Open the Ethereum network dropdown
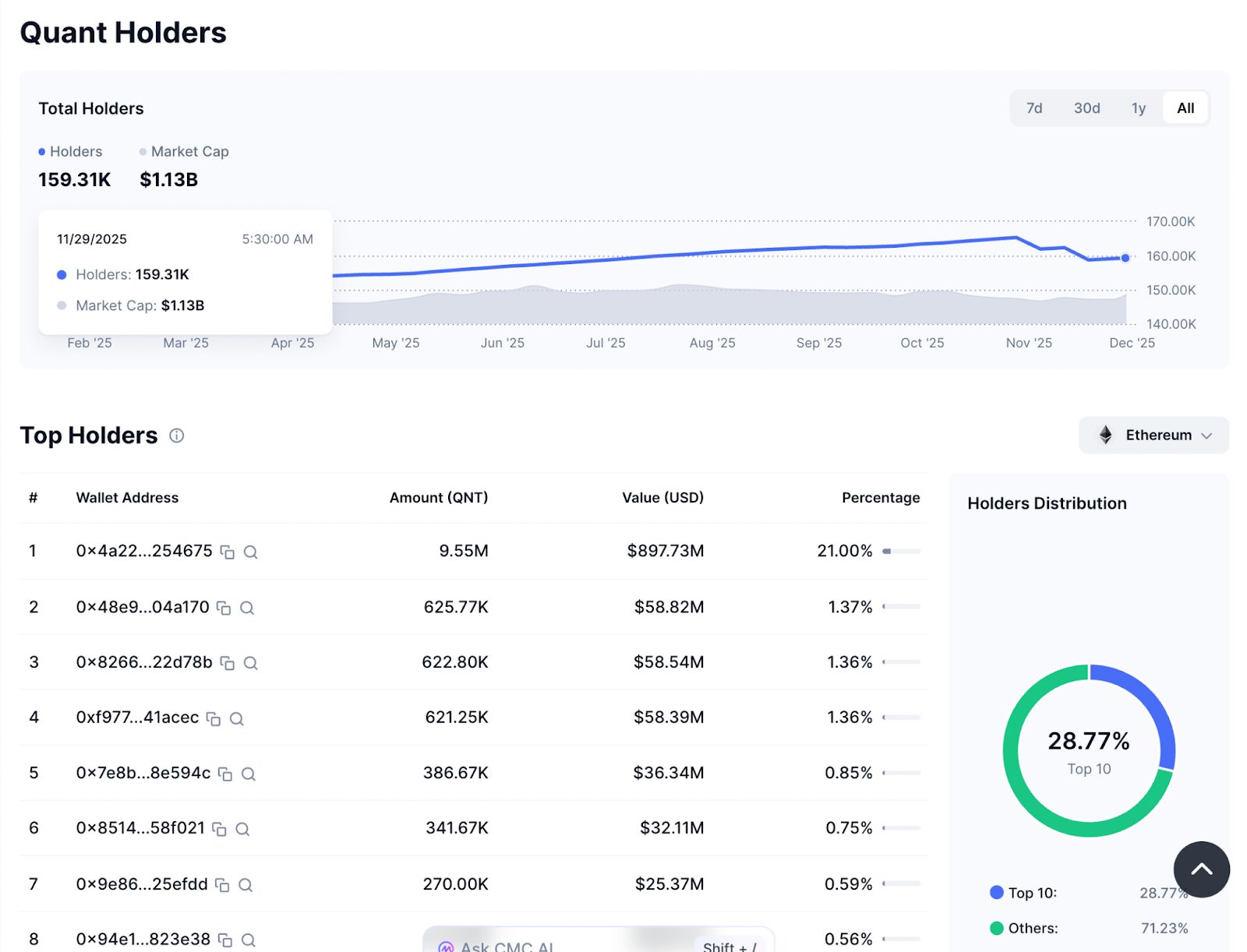Viewport: 1247px width, 952px height. click(1153, 435)
